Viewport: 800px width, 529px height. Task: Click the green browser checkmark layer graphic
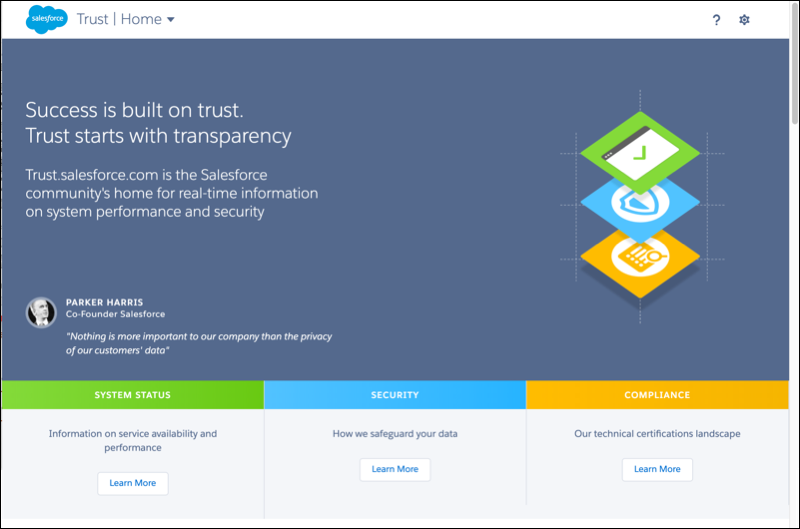click(640, 152)
